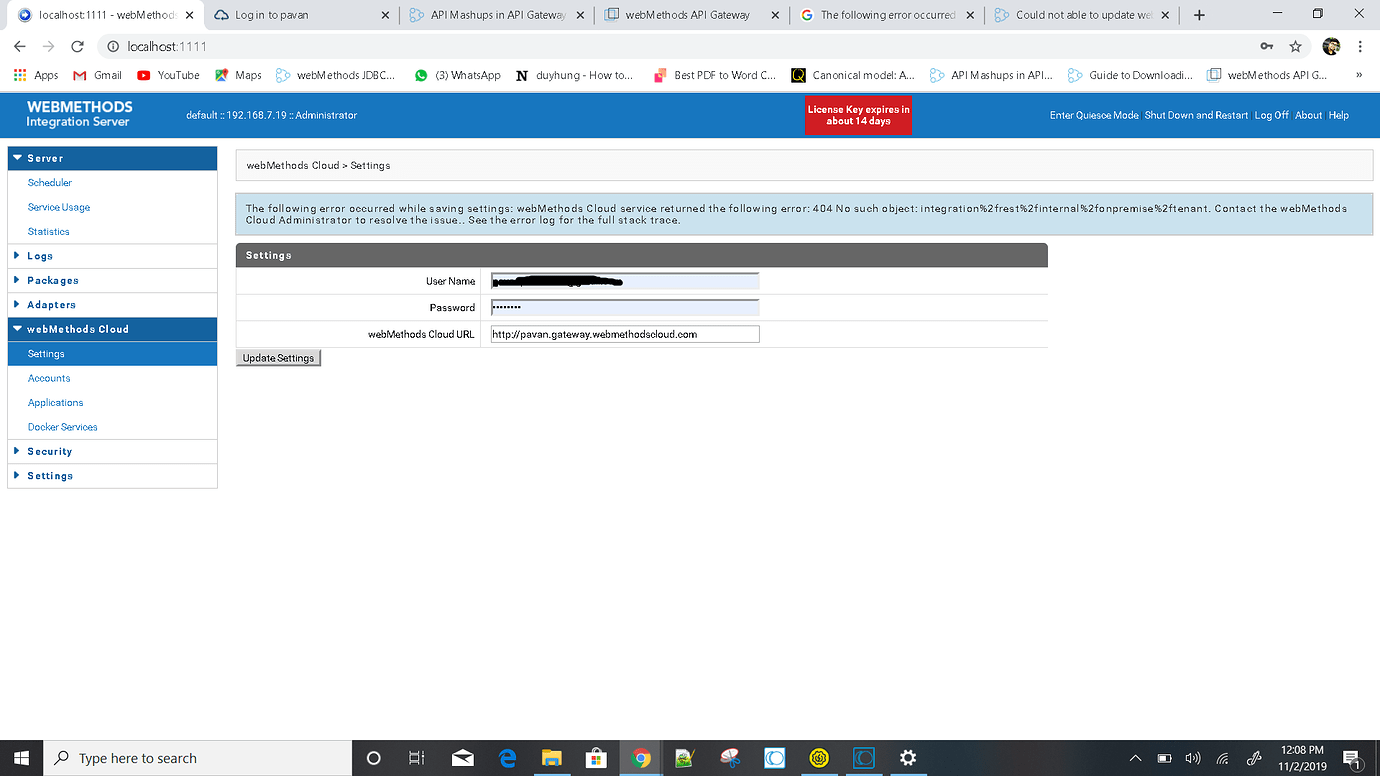Bookmark this page with the star icon
The image size is (1380, 776).
coord(1295,47)
